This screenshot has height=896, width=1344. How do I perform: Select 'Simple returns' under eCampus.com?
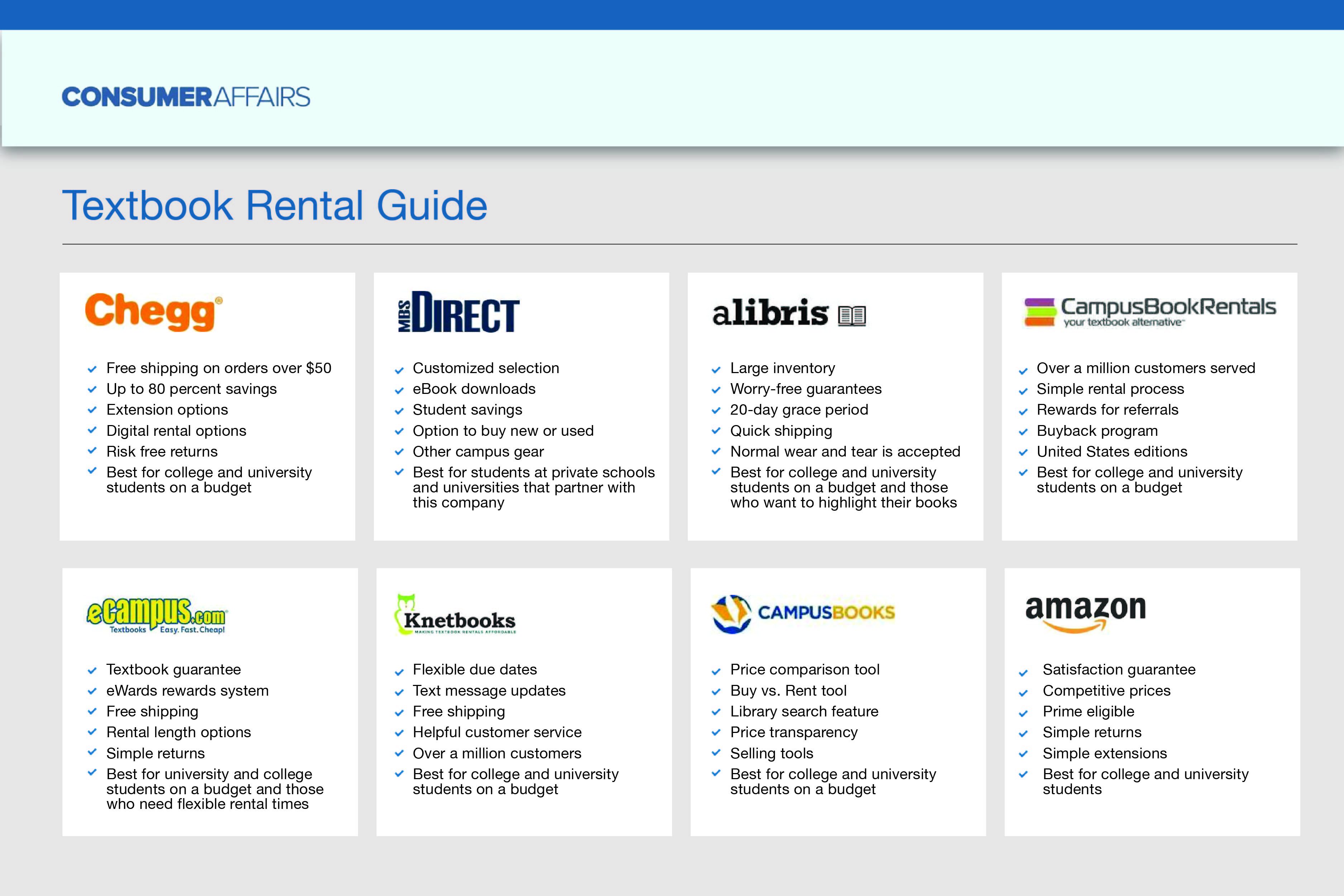coord(156,753)
